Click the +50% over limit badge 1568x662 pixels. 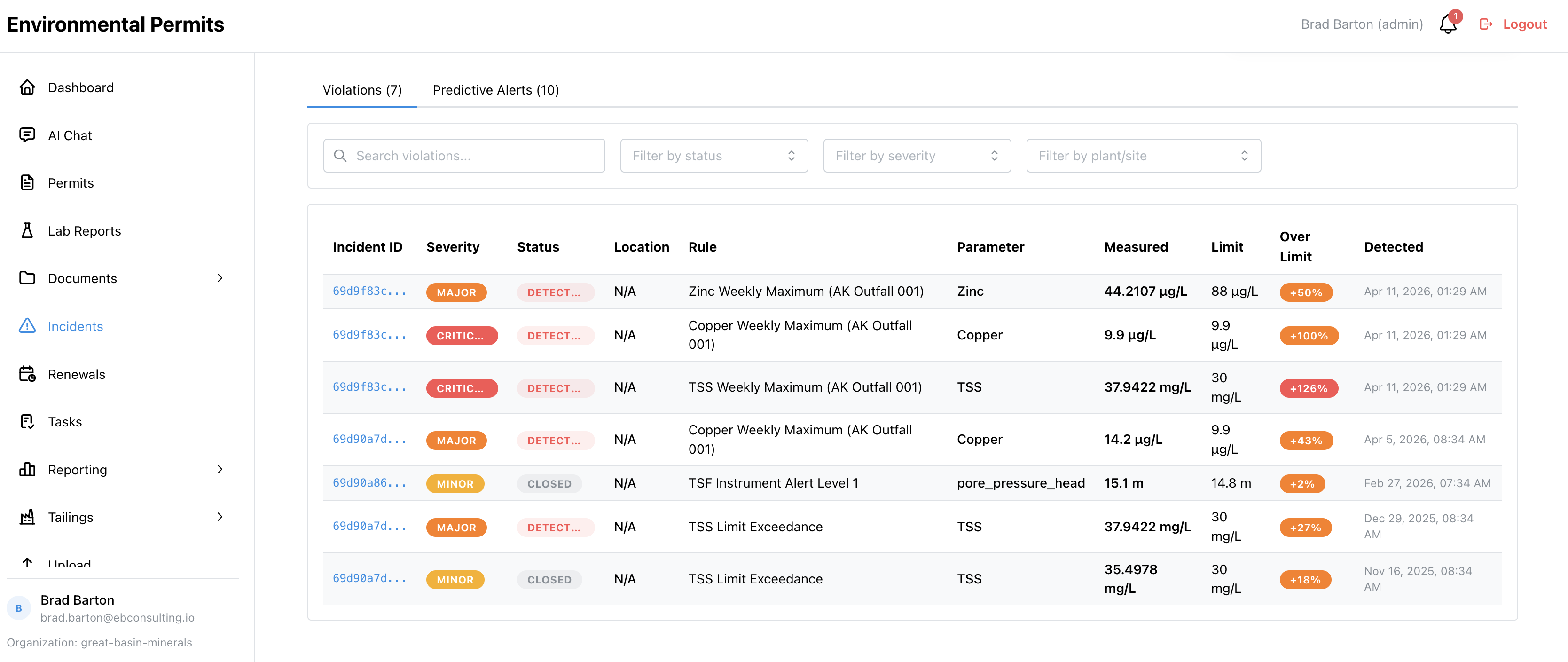click(x=1306, y=292)
